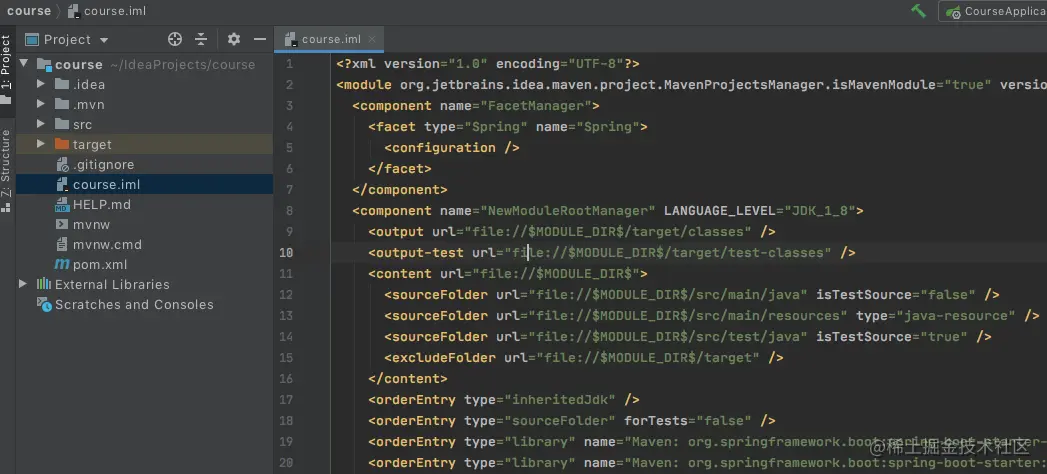This screenshot has height=474, width=1047.
Task: Click forTests="false" on line 18
Action: pos(688,421)
